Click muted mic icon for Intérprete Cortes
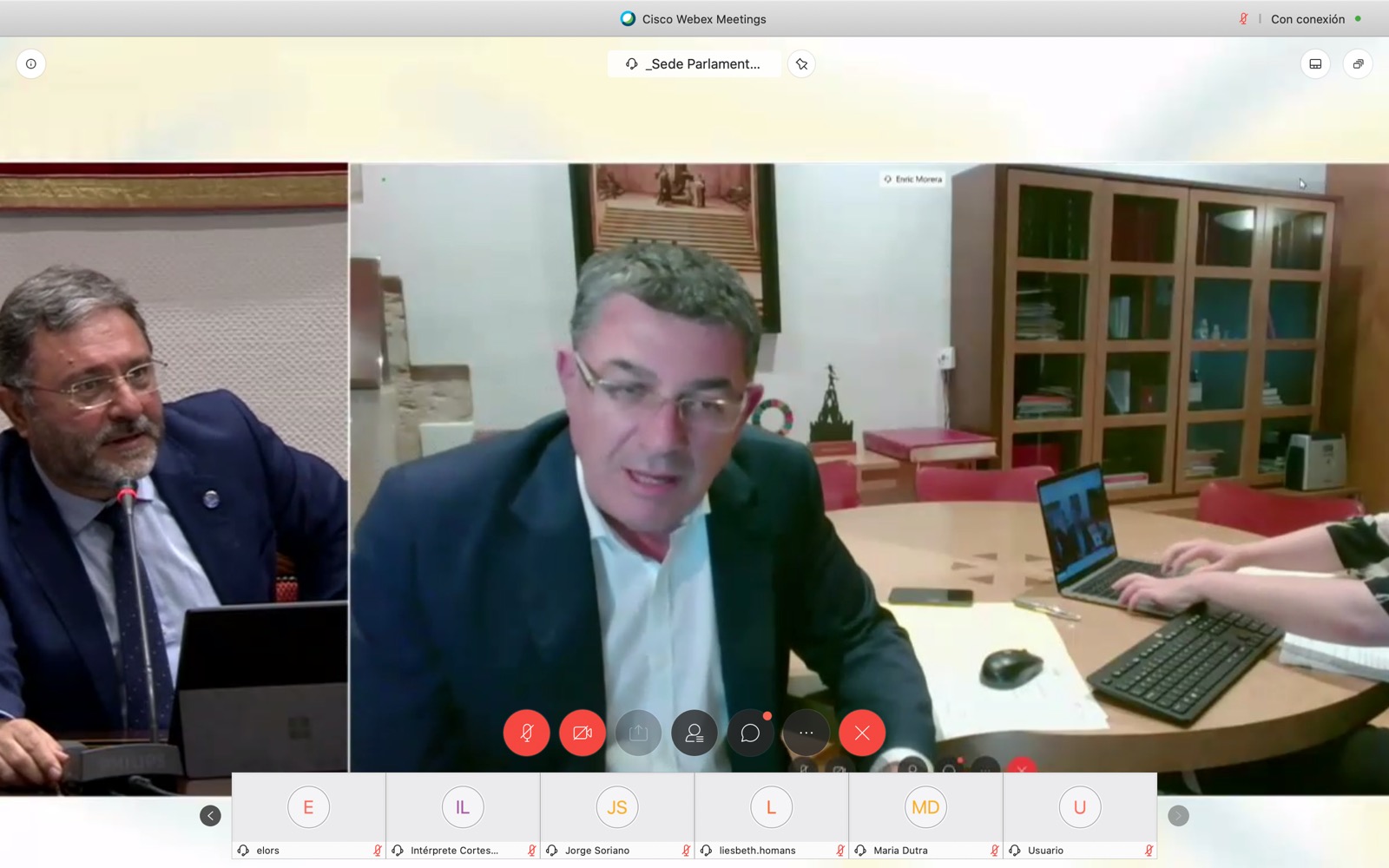 point(532,851)
